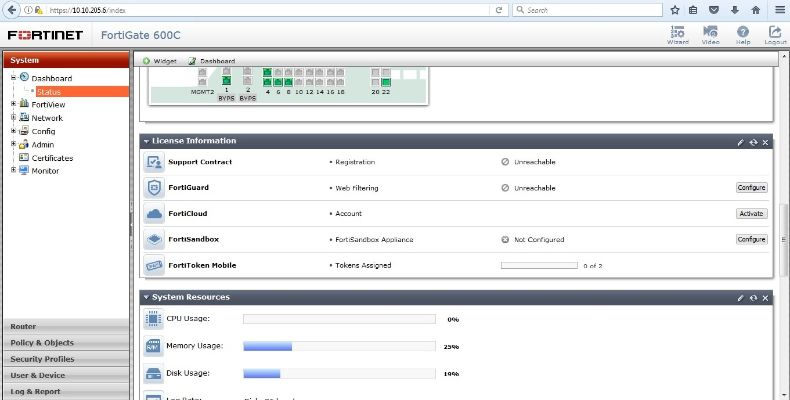Open the System menu section

(66, 60)
